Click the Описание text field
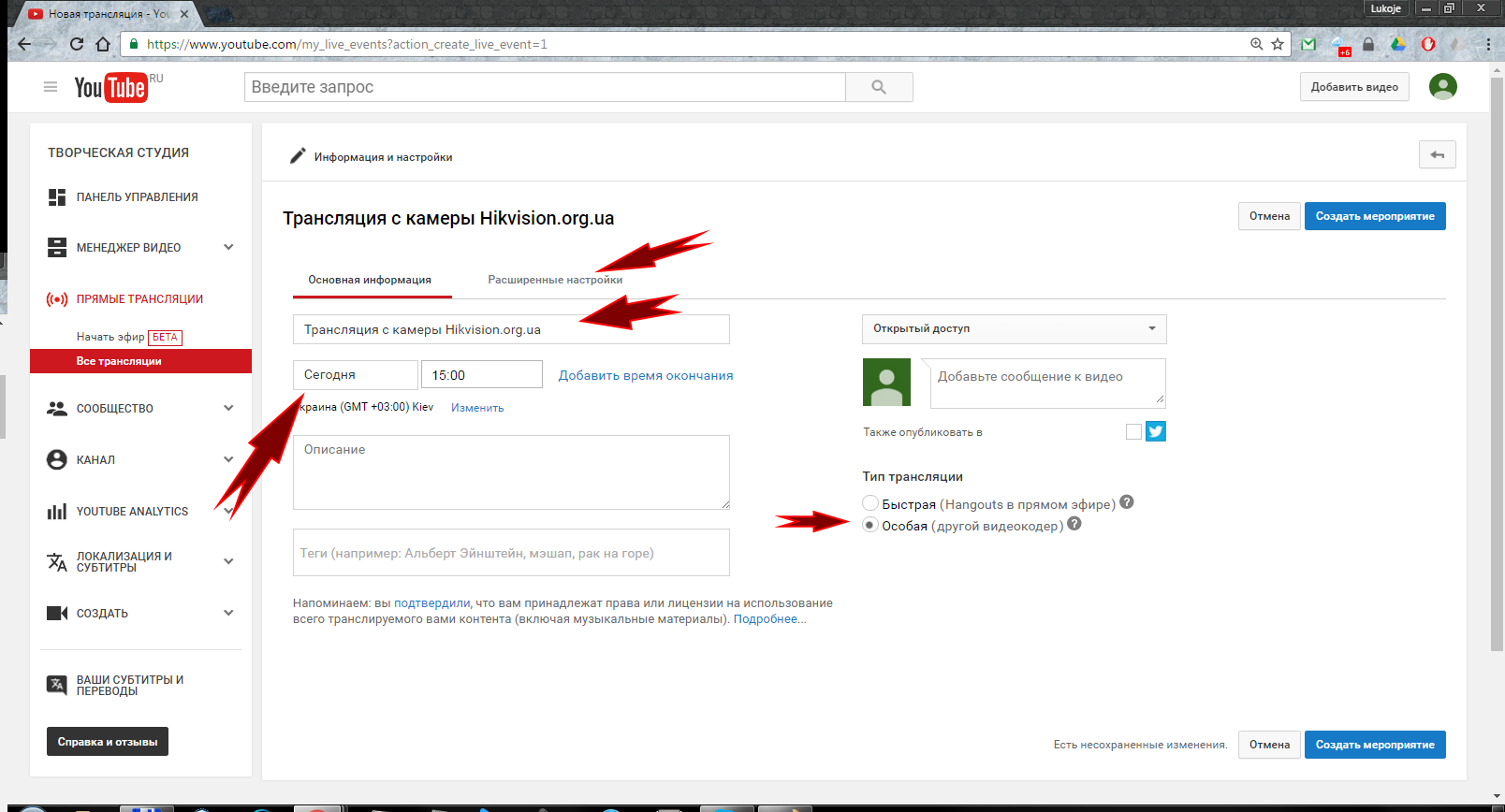 [510, 471]
